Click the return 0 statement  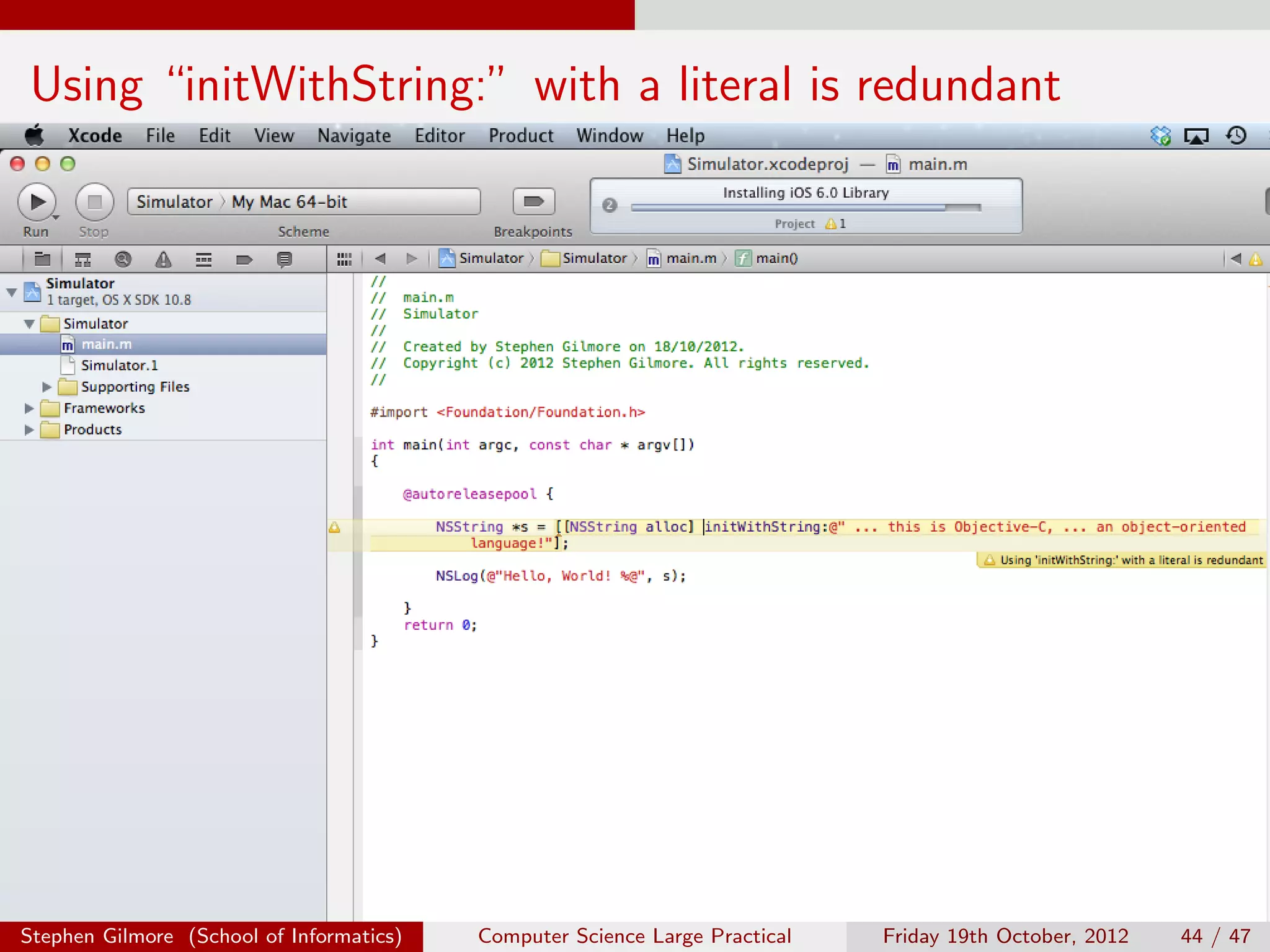[x=440, y=625]
